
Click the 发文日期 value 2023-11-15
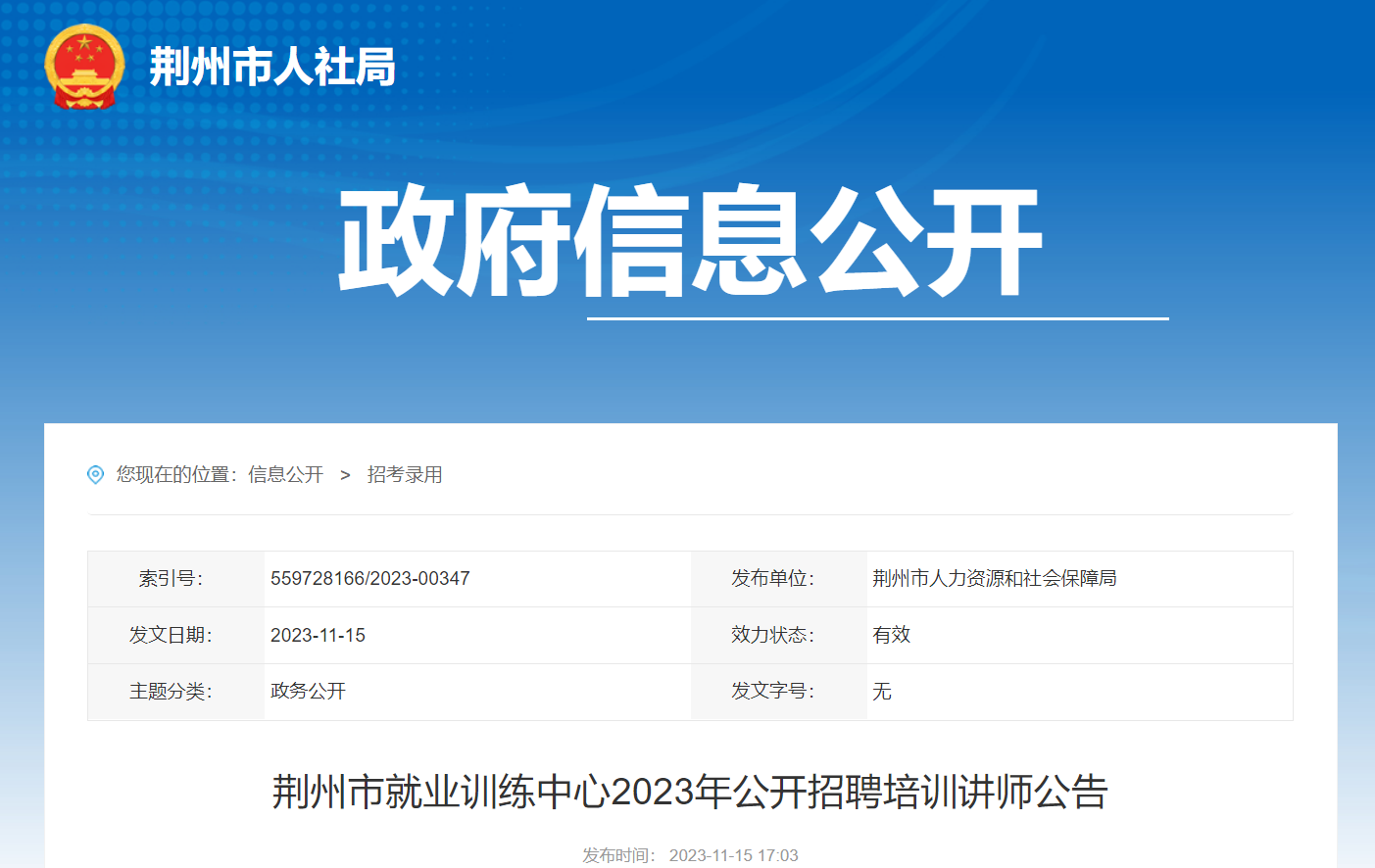coord(318,636)
